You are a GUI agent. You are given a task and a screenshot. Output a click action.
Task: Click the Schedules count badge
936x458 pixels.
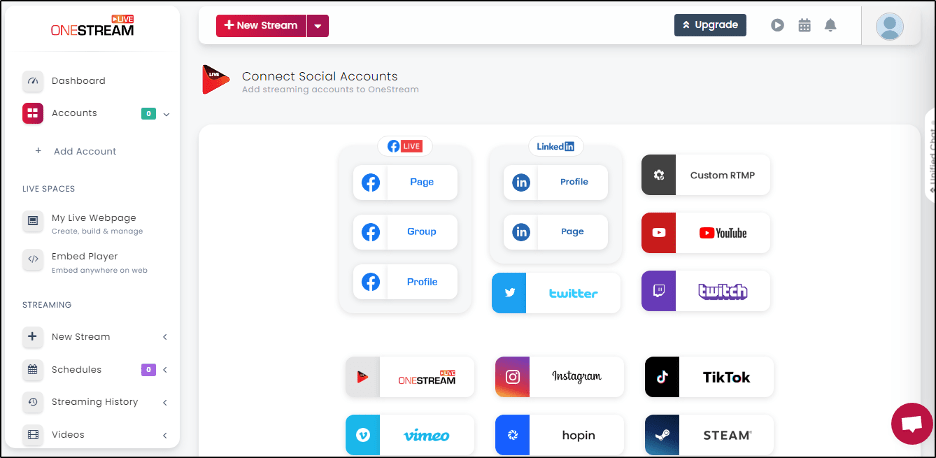point(149,370)
